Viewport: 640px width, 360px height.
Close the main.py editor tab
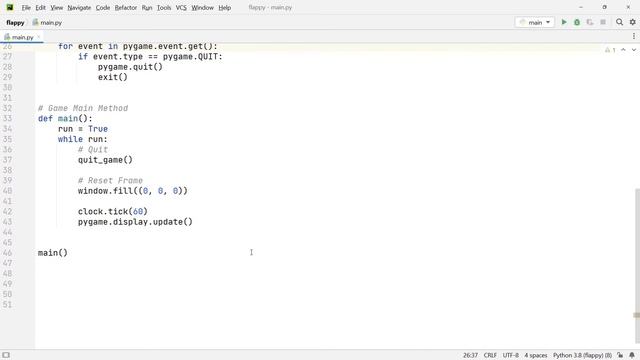coord(39,37)
